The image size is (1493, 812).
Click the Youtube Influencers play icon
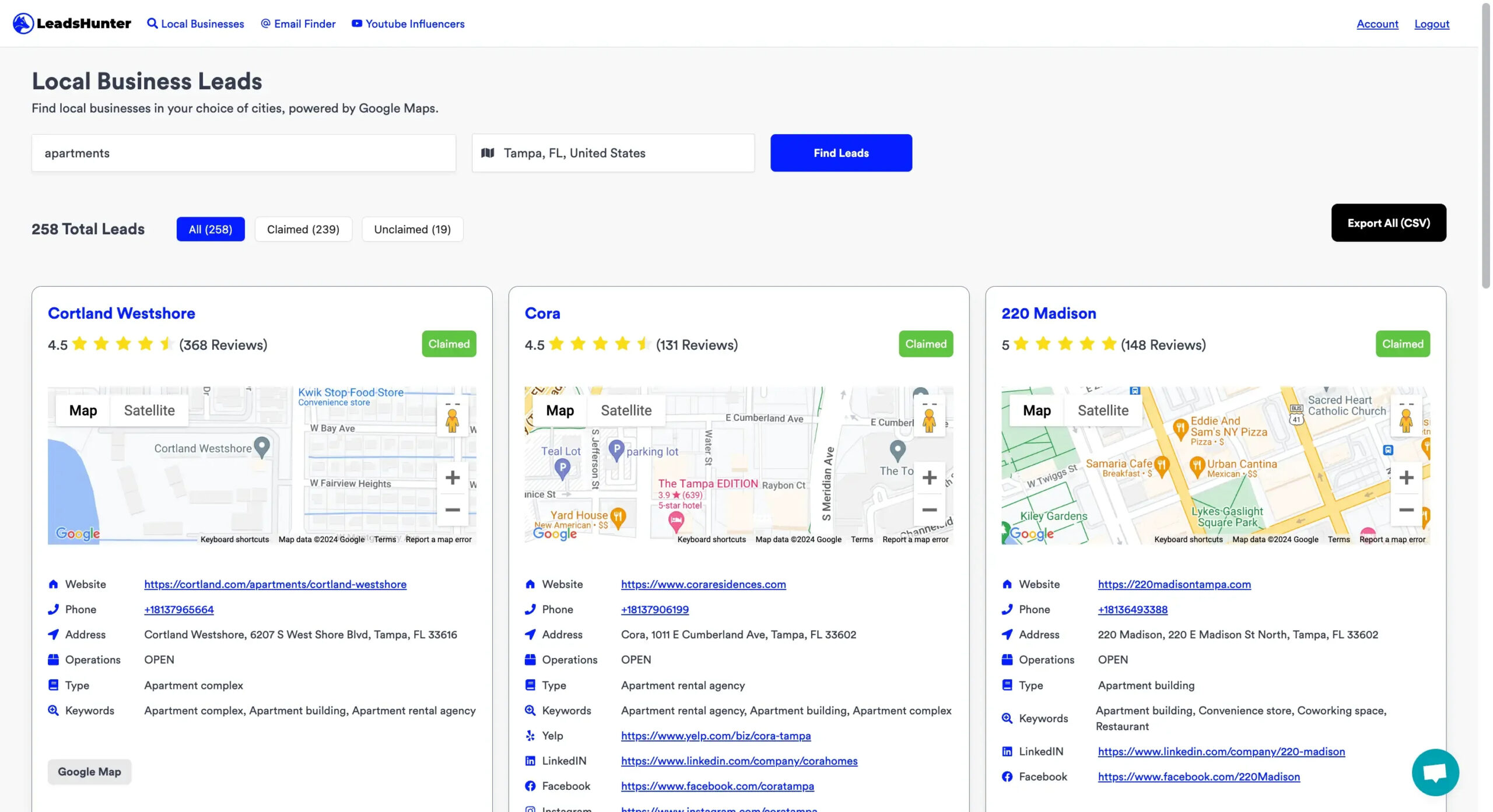[355, 23]
